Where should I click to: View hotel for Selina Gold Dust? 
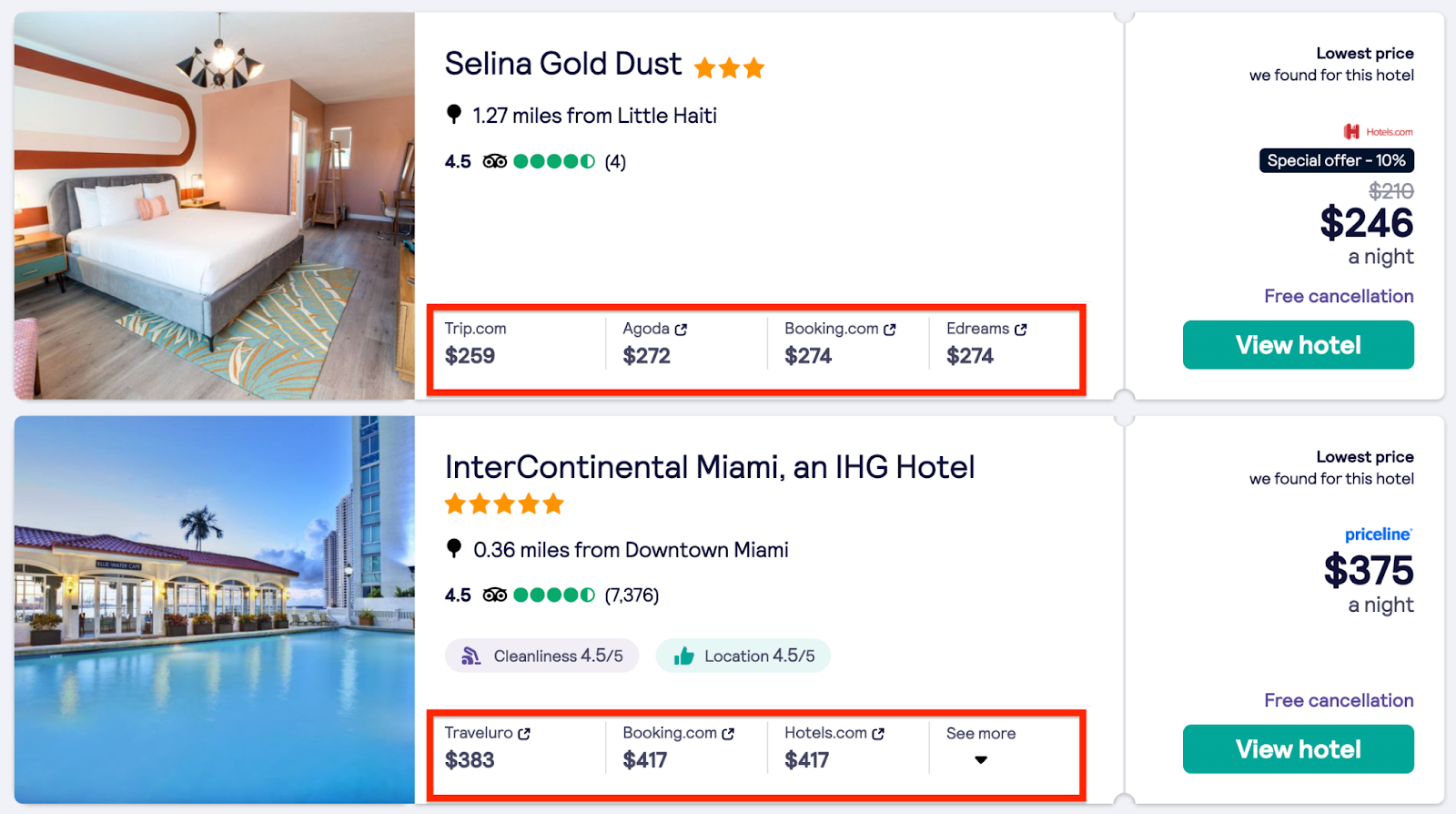coord(1298,345)
